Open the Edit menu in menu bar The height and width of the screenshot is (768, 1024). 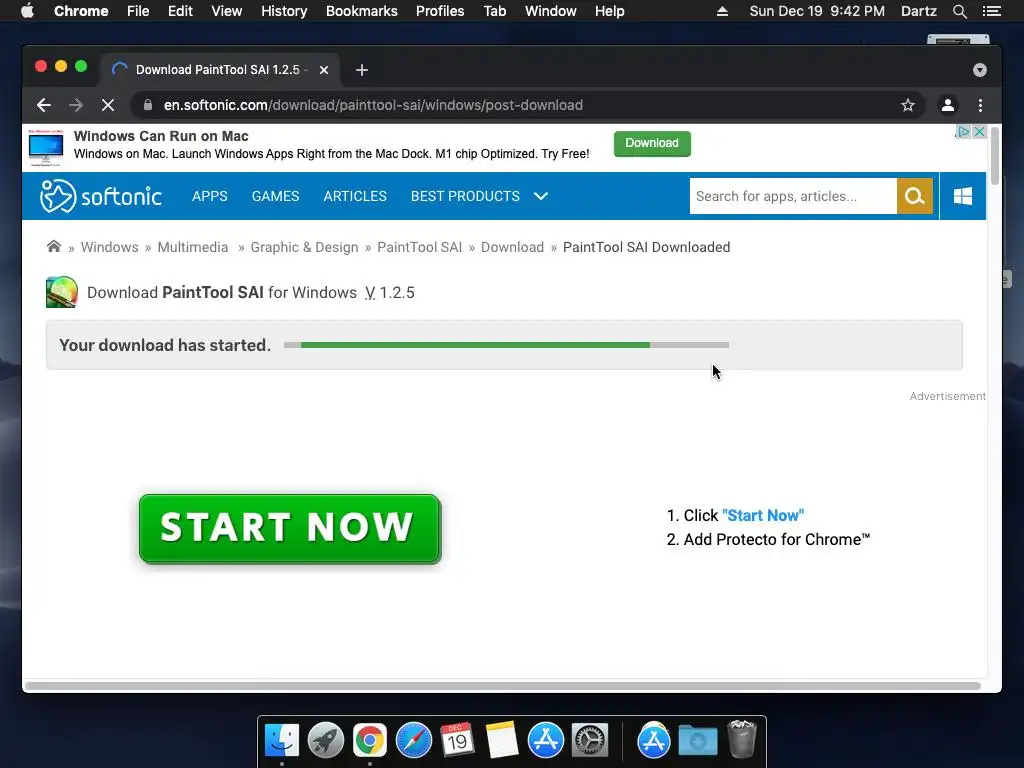[180, 11]
